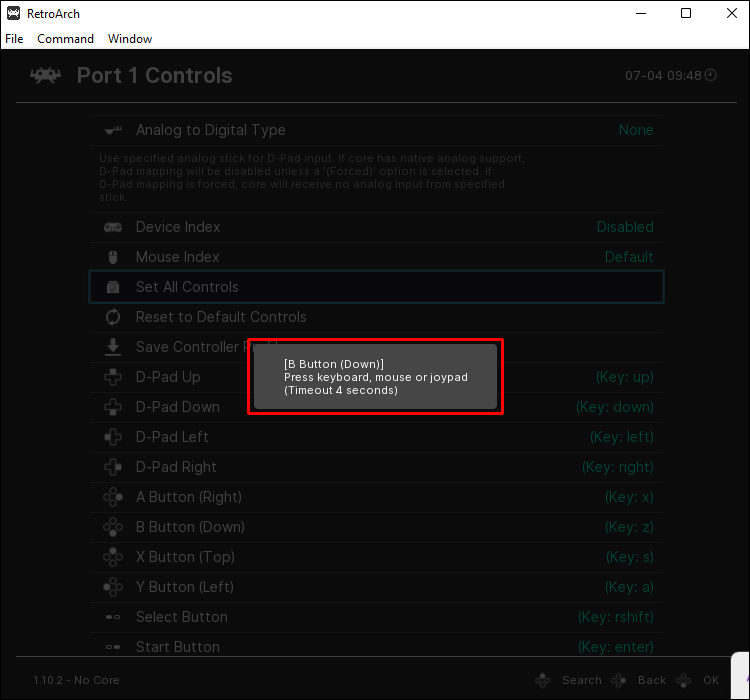
Task: Click the Y Button (Left) face-button icon
Action: (113, 587)
